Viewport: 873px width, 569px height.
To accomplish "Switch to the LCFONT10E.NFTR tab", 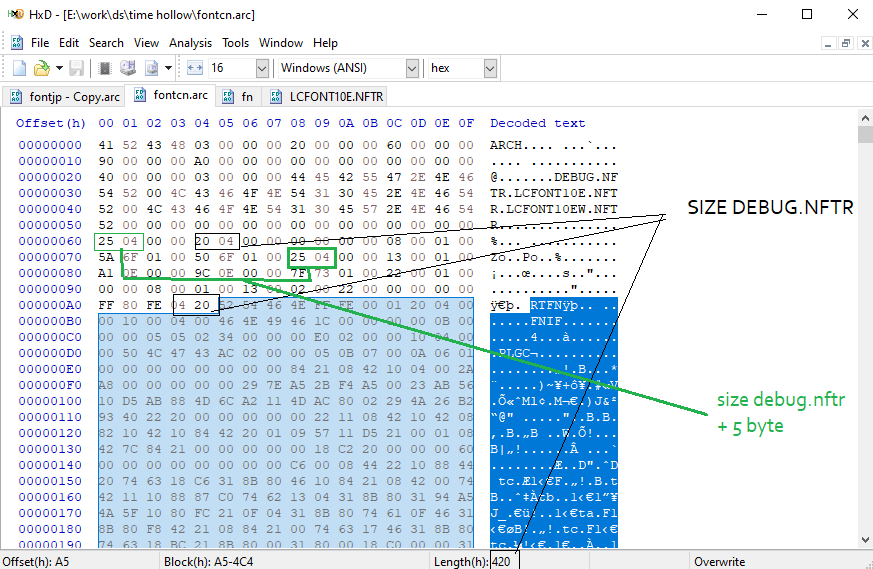I will pyautogui.click(x=326, y=97).
